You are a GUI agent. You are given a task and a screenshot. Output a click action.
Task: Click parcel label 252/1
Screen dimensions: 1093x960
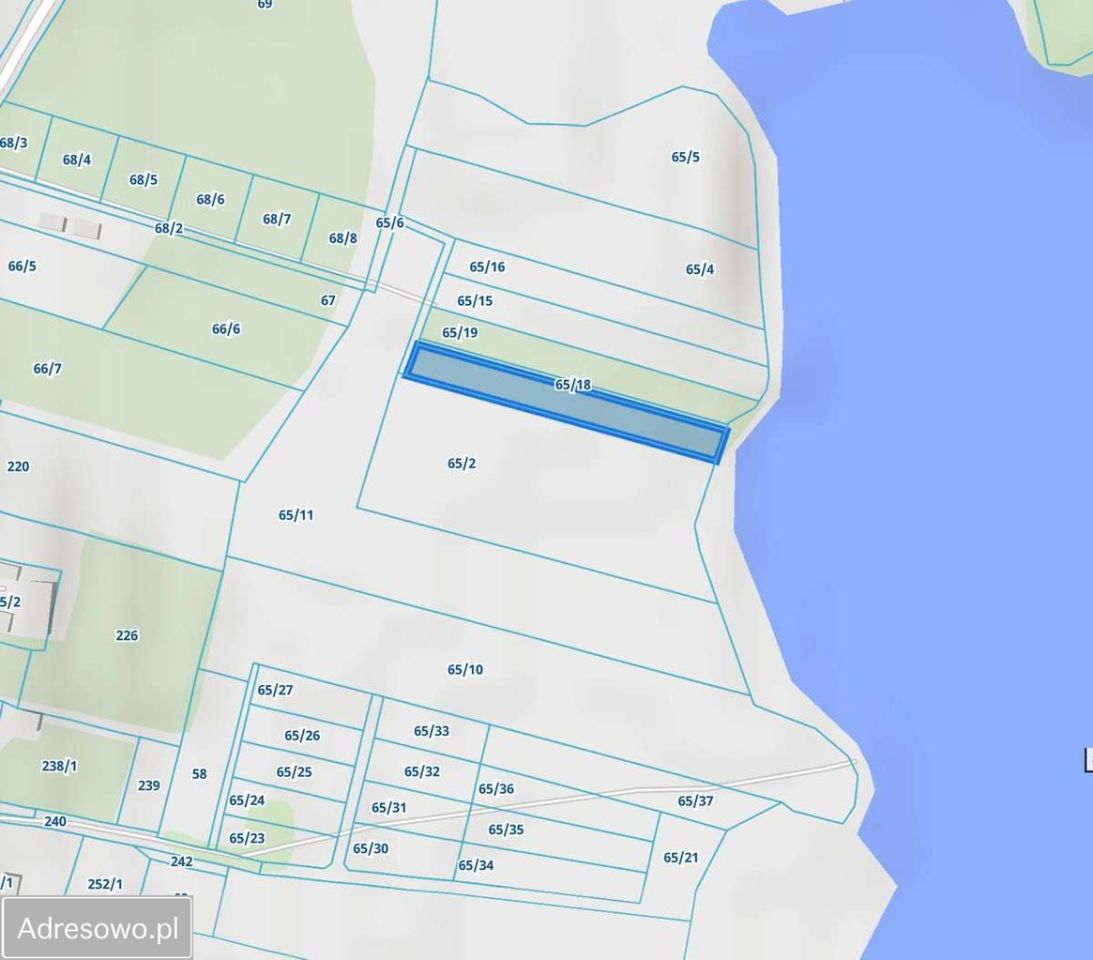click(105, 884)
